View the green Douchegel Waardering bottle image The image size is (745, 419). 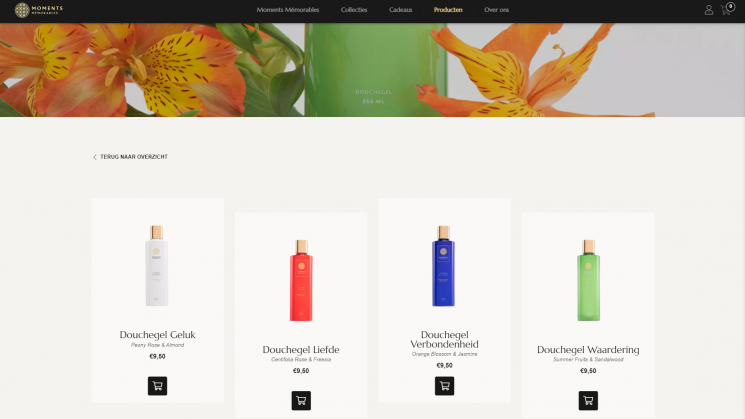589,280
